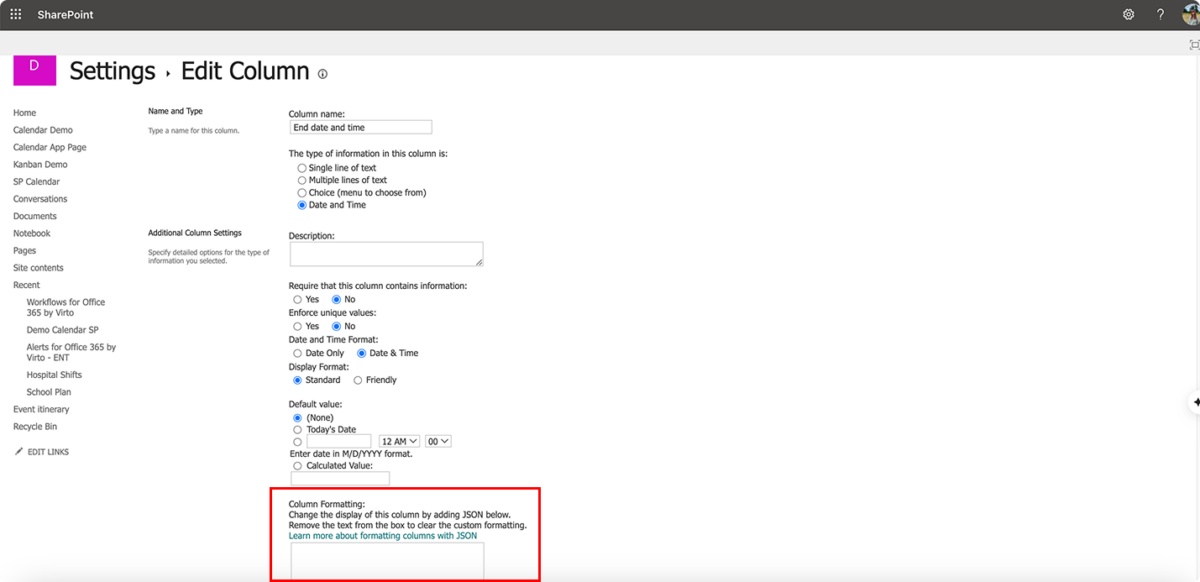Open Hospital Shifts under Recent
This screenshot has width=1200, height=582.
pyautogui.click(x=53, y=374)
